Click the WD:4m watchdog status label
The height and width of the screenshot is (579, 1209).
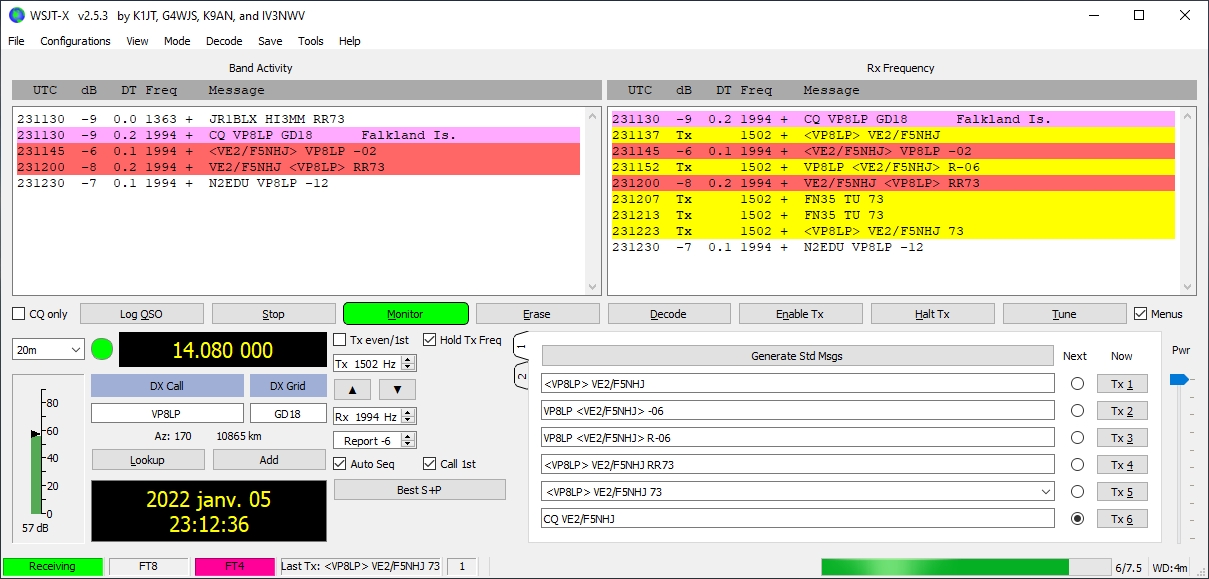click(x=1170, y=568)
